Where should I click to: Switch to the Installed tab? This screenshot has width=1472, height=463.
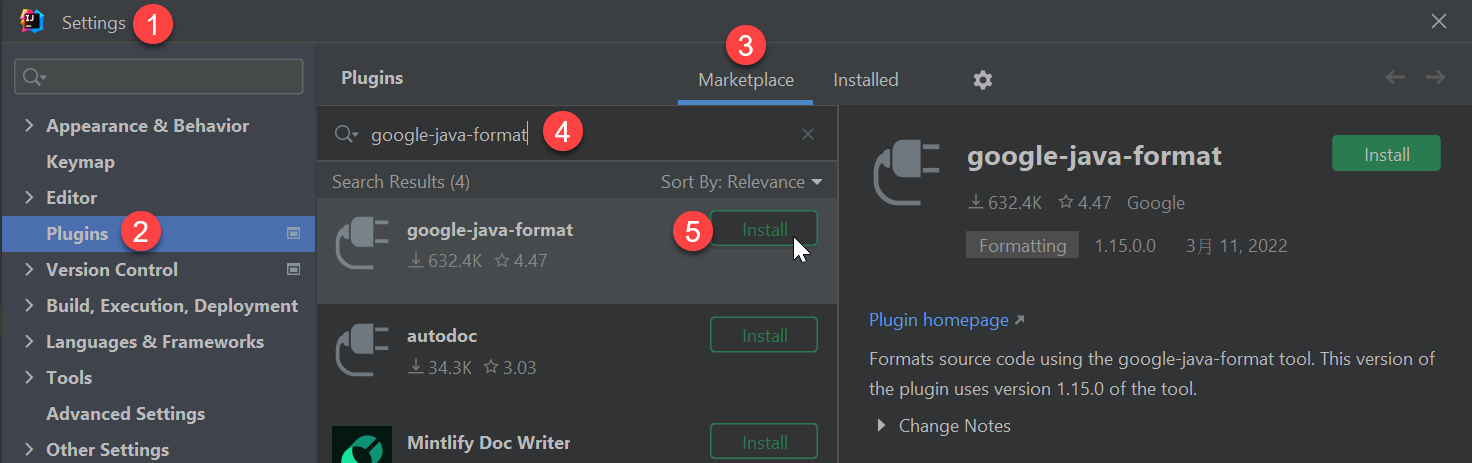866,80
